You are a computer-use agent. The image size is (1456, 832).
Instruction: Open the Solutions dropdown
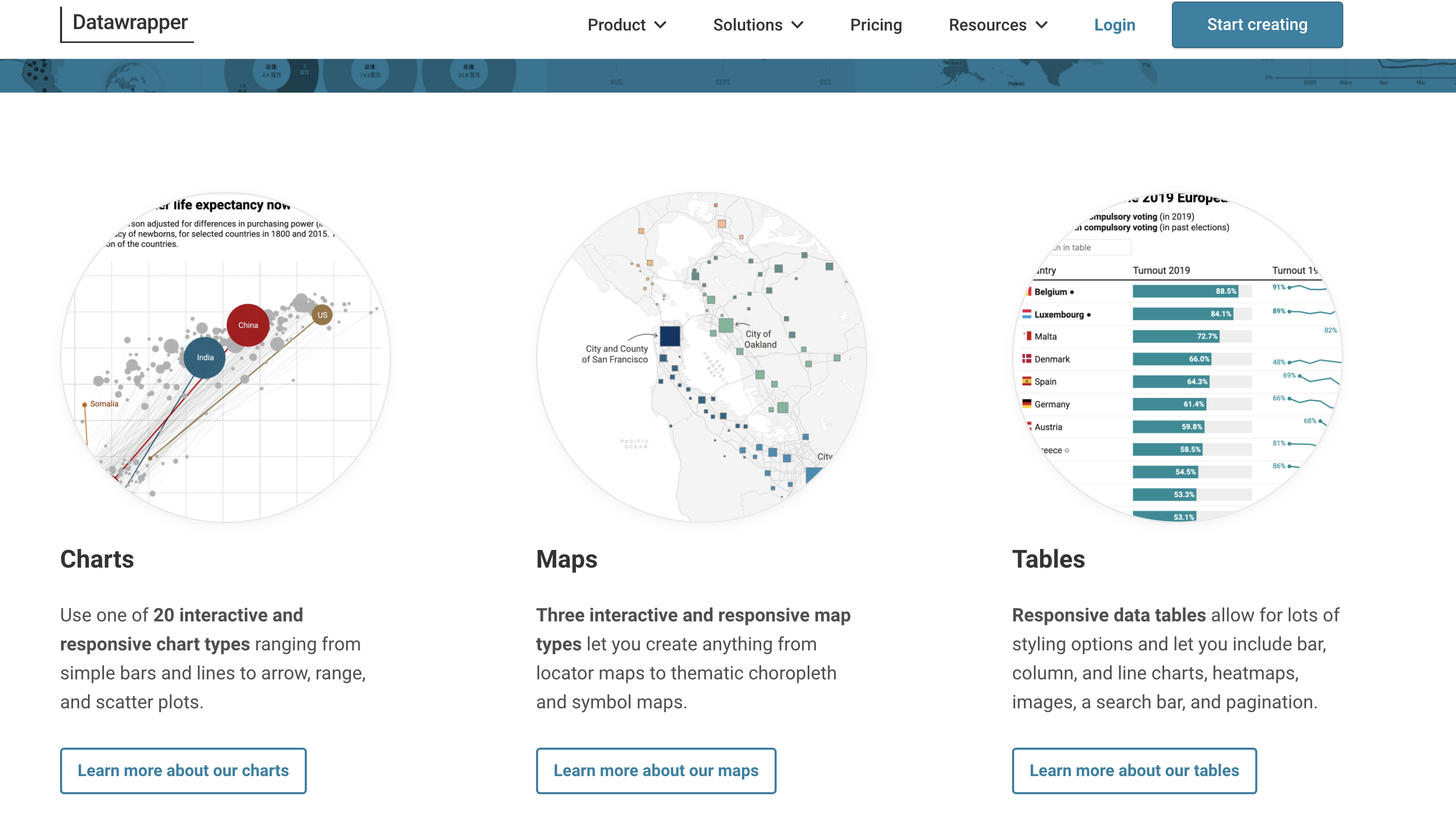point(757,24)
